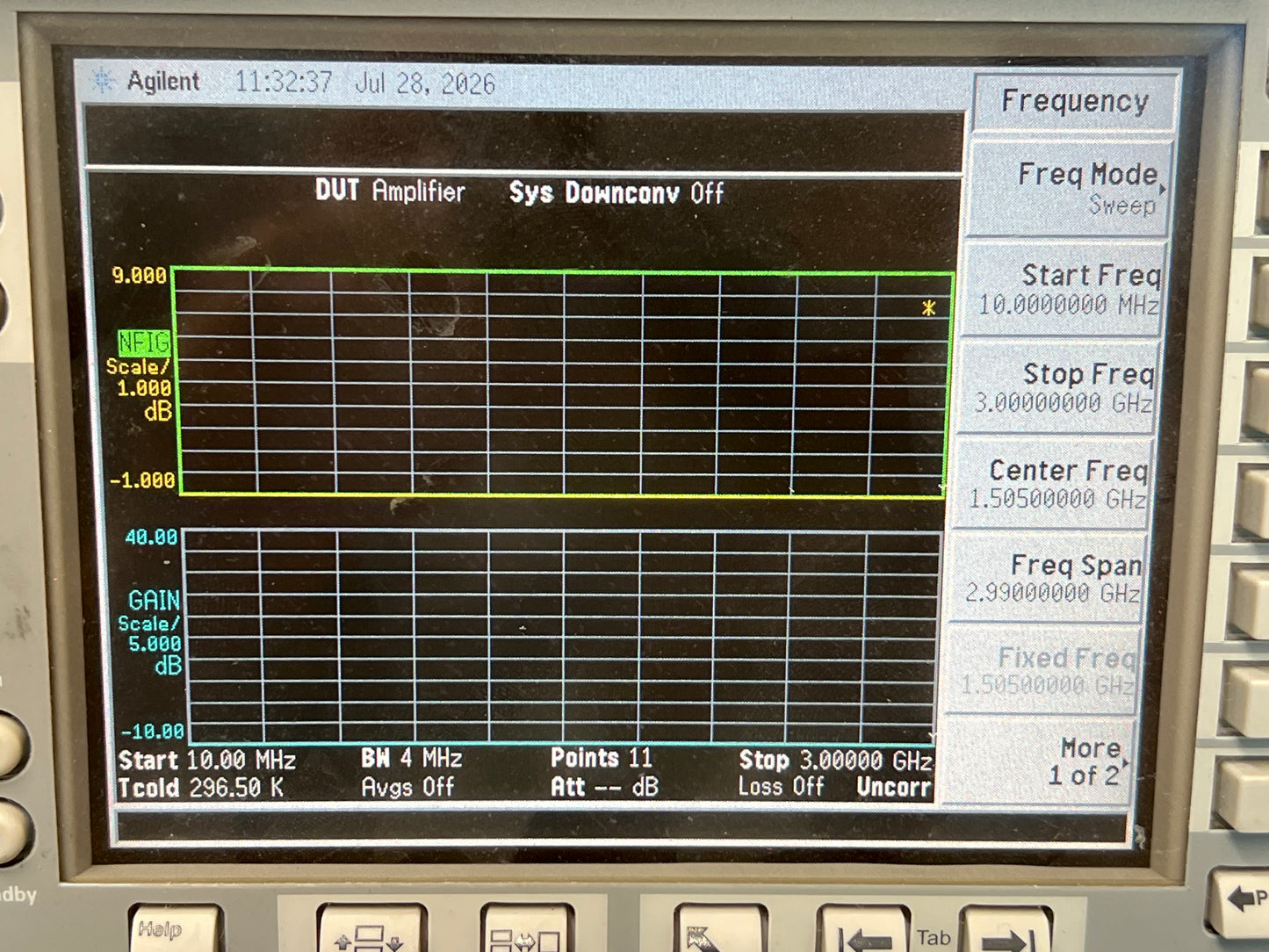
Task: Click the Avgs Off annotation
Action: pyautogui.click(x=408, y=786)
